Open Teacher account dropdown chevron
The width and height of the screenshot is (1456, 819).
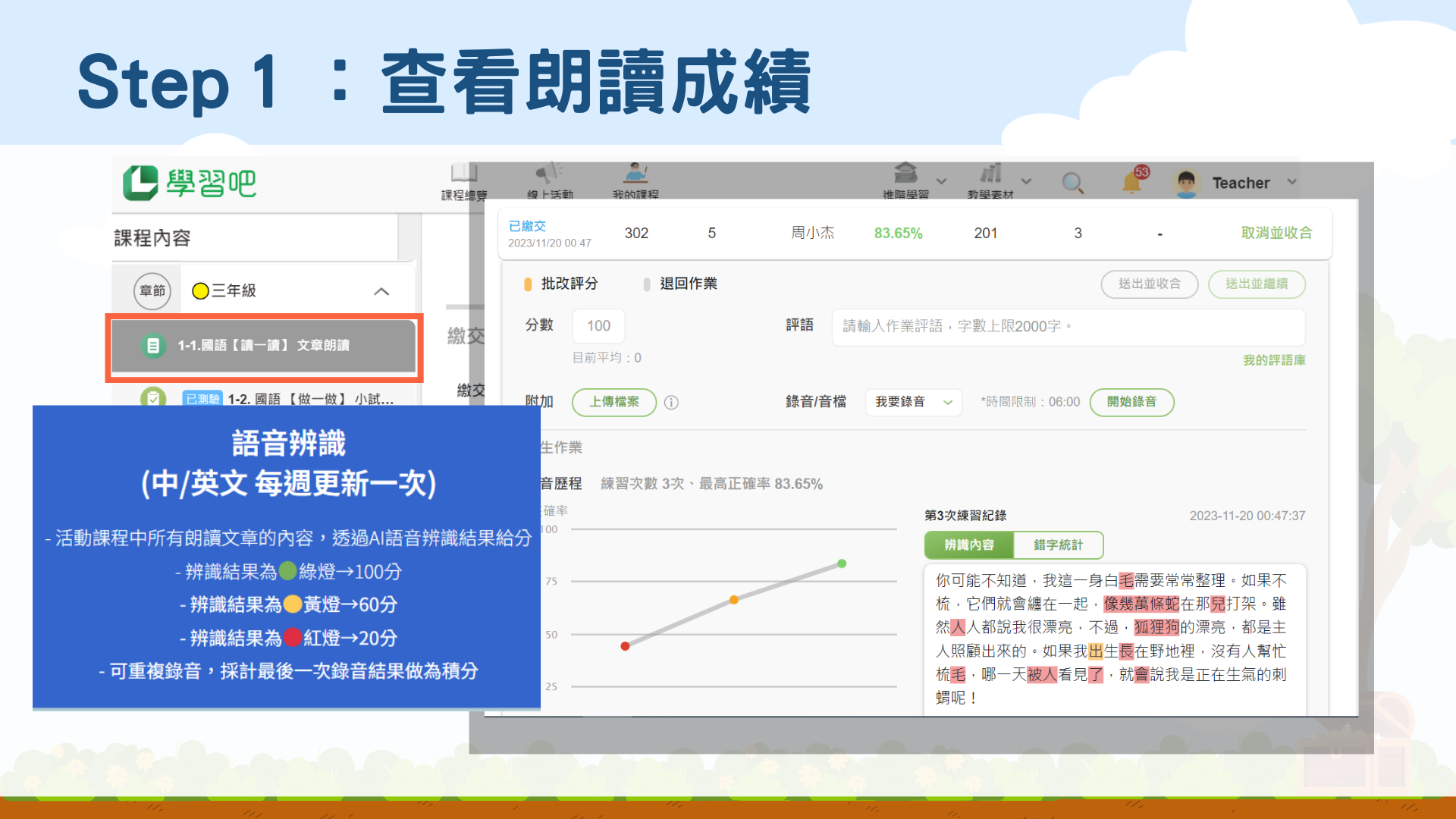click(1292, 182)
